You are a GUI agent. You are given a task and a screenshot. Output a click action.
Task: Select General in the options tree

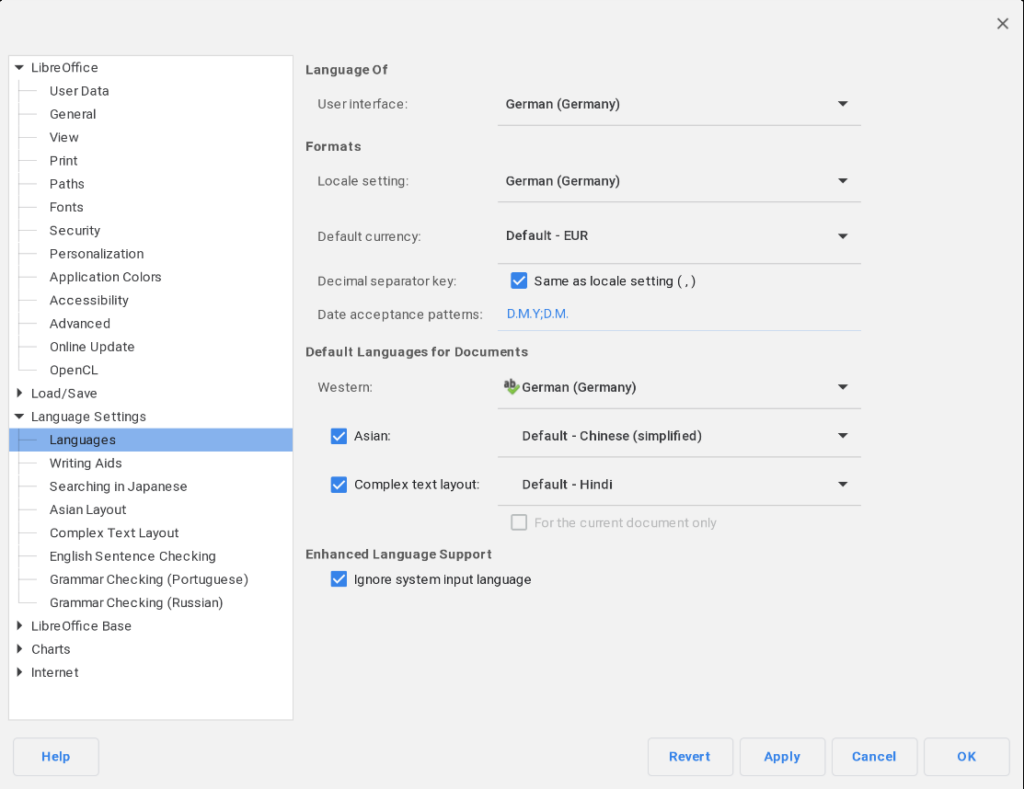(x=72, y=114)
